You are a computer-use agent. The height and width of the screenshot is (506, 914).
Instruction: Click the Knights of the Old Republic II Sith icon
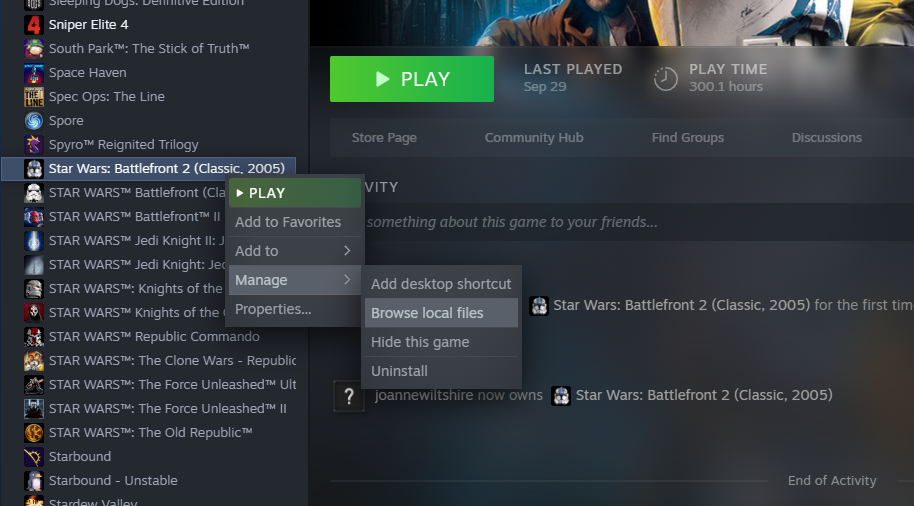34,312
